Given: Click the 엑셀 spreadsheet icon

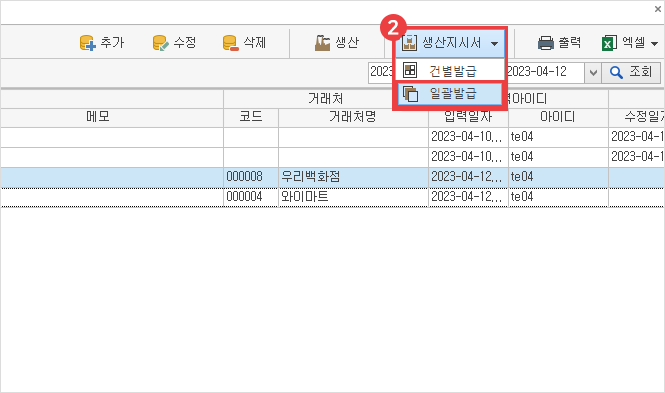Looking at the screenshot, I should click(609, 43).
